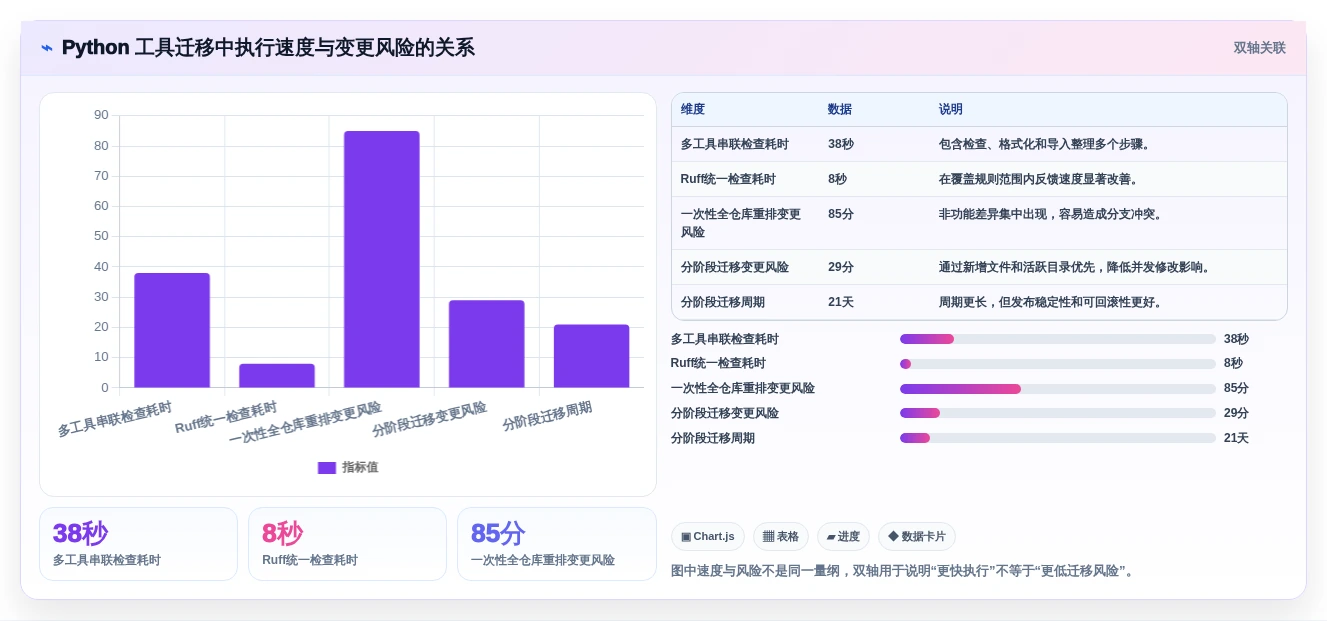Click the 38 bar for 多工具串联检查耗时 in chart

click(x=172, y=330)
